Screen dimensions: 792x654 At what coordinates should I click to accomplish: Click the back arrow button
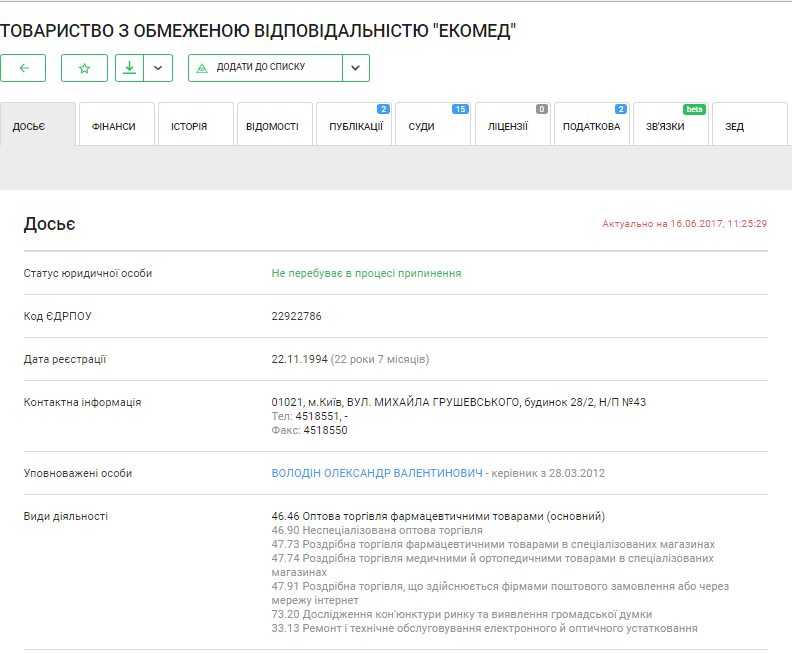(24, 68)
